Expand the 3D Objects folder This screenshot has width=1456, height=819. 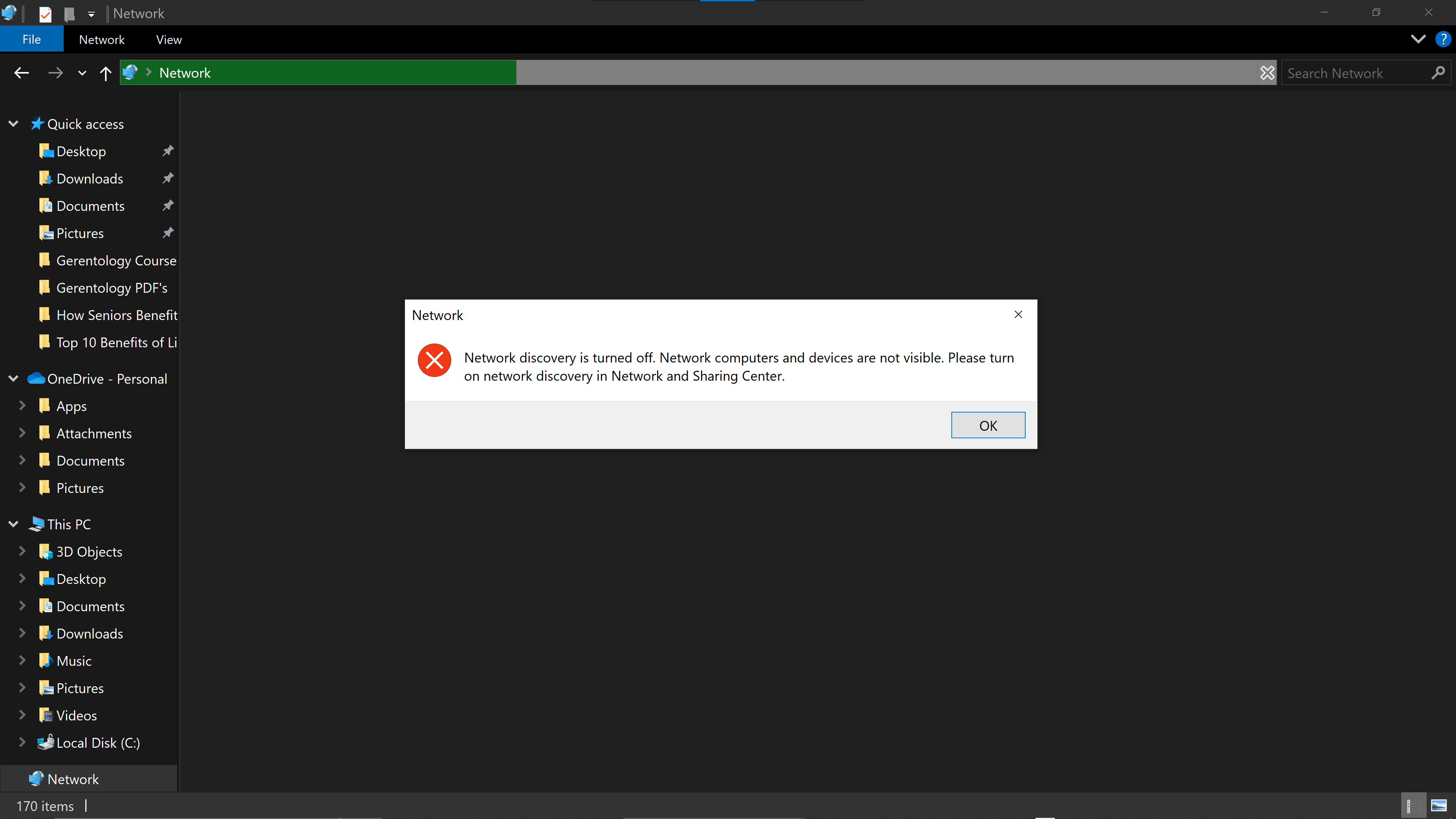point(22,551)
